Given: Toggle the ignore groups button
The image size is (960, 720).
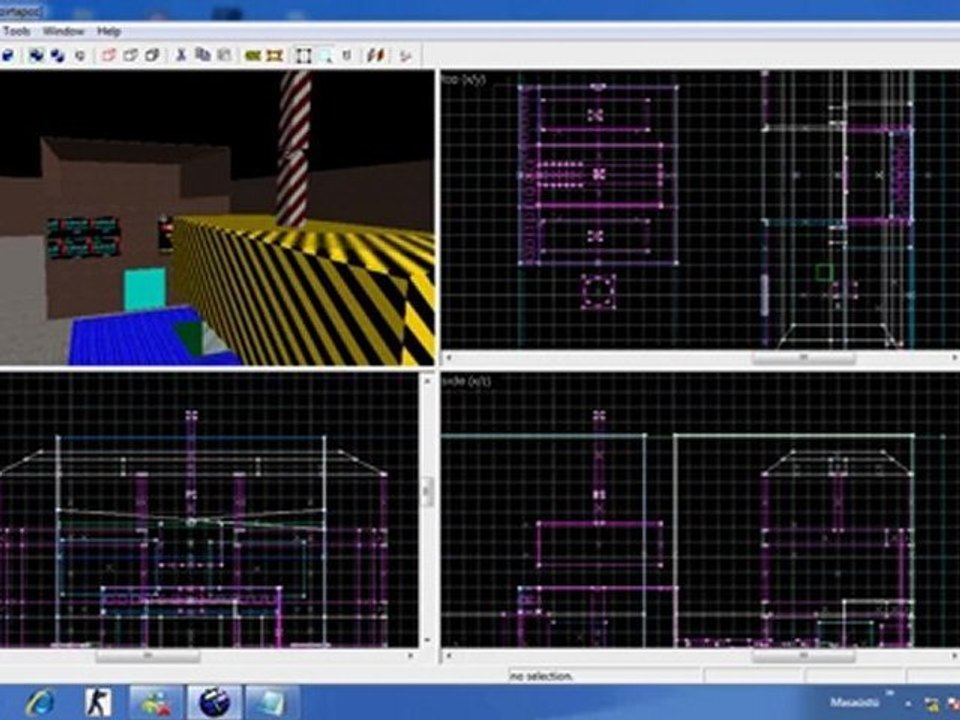Looking at the screenshot, I should 80,56.
